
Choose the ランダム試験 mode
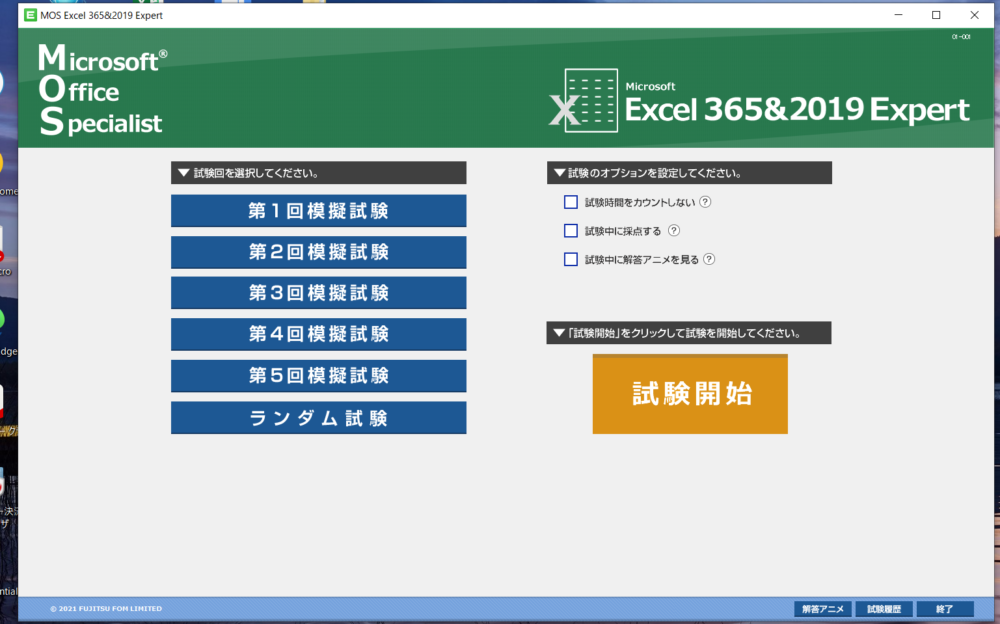318,417
